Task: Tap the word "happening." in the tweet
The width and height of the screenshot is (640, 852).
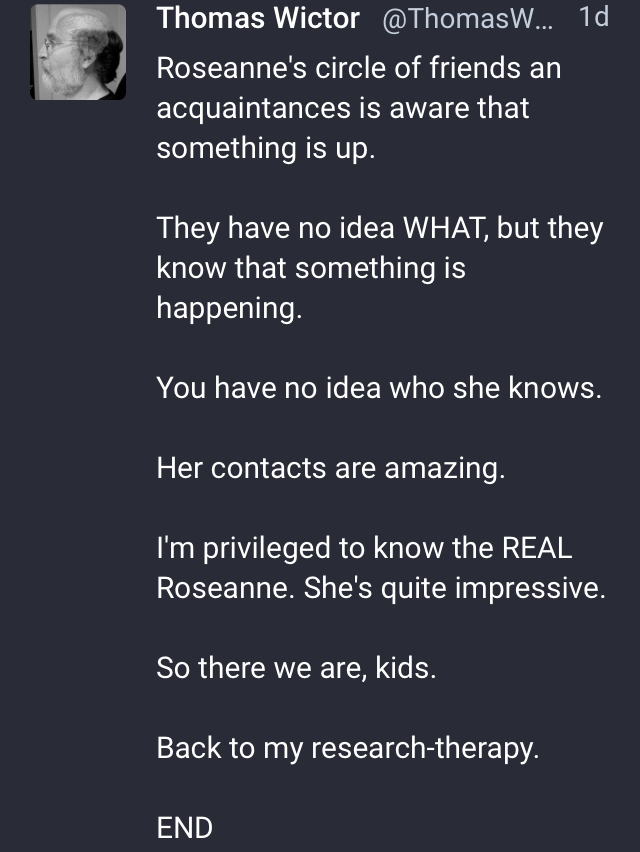Action: coord(229,309)
